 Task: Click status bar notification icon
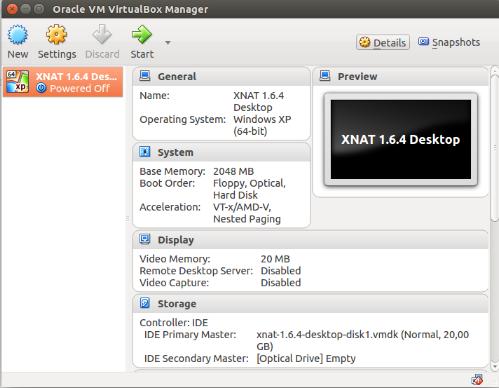coord(477,379)
